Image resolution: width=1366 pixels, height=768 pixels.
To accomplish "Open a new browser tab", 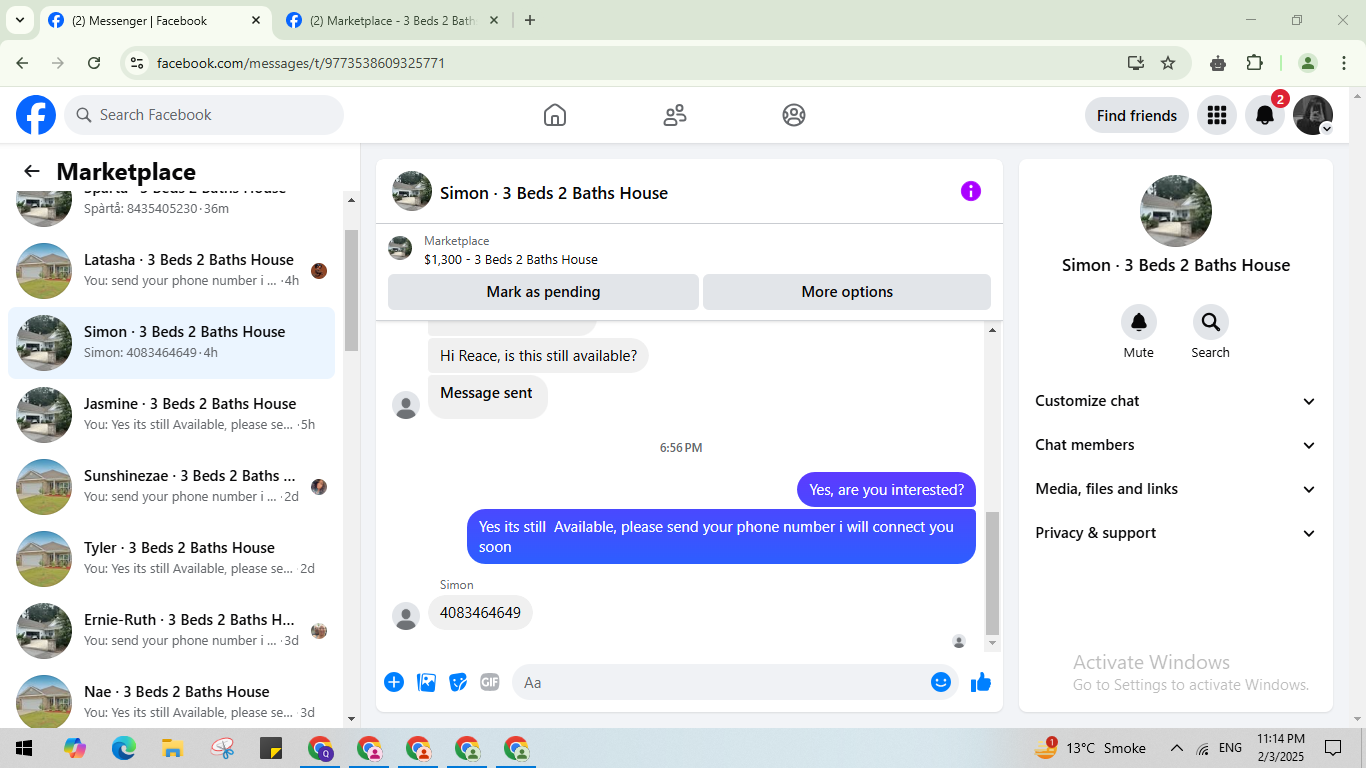I will [530, 20].
